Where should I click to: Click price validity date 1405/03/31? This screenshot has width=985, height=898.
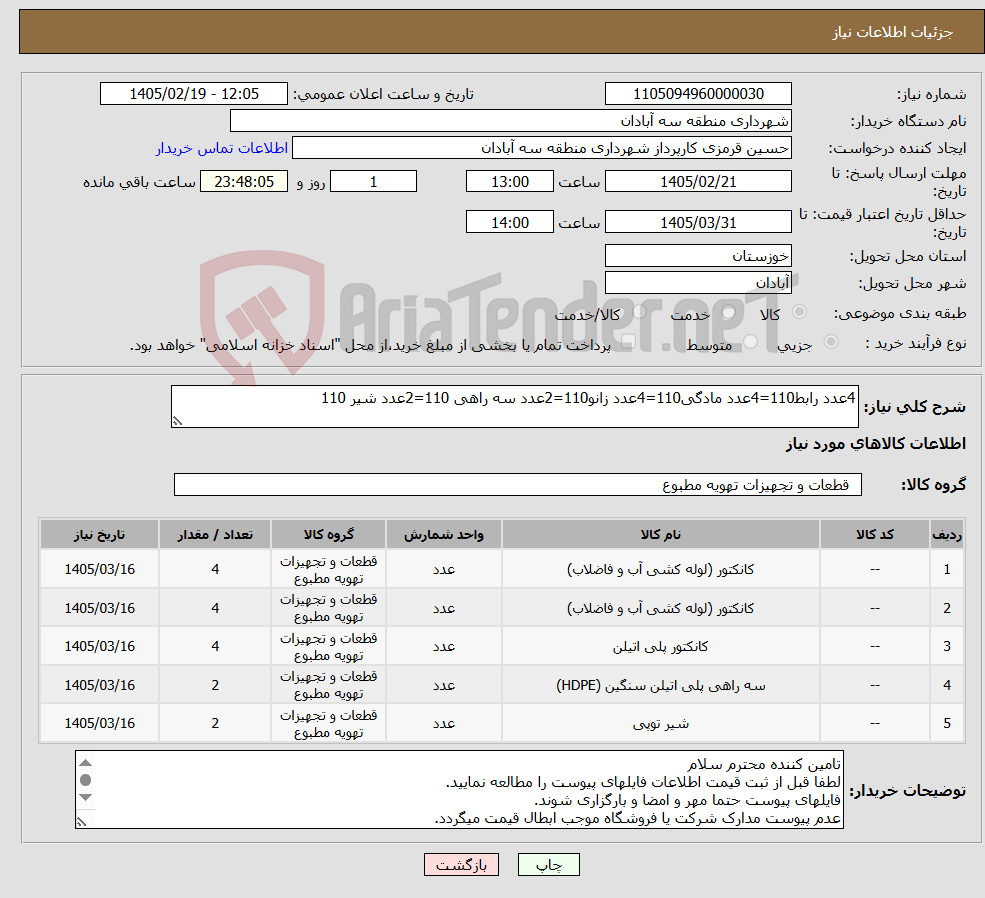click(698, 222)
